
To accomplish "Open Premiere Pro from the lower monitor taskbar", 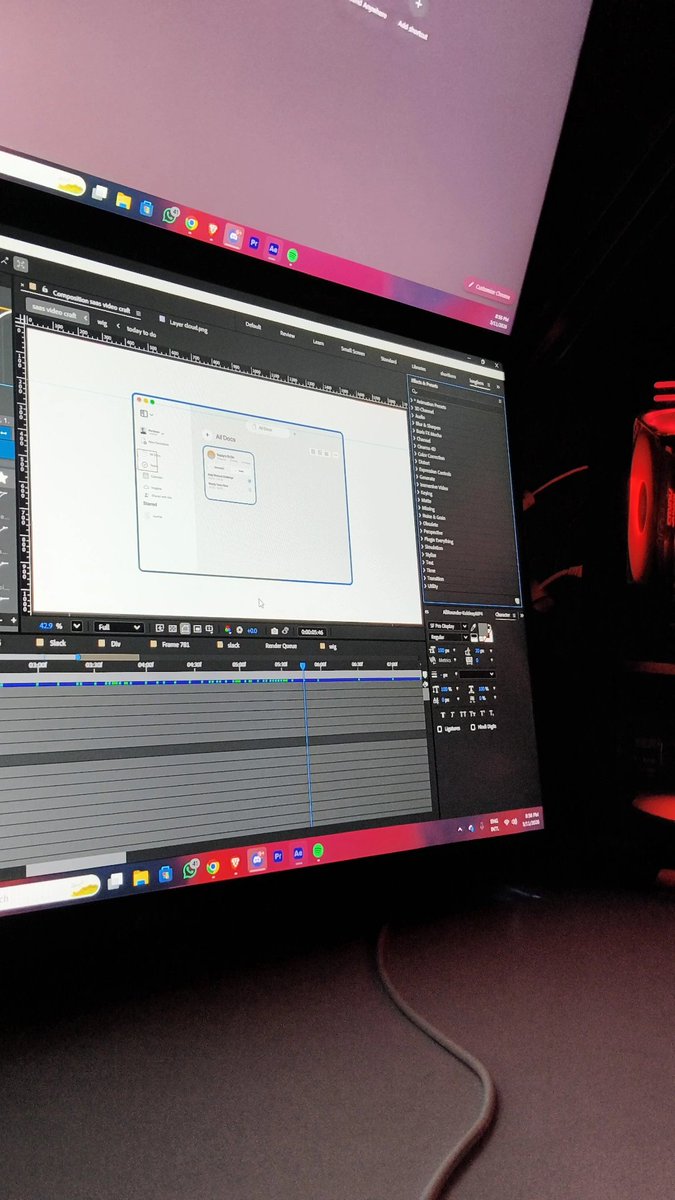I will coord(278,856).
